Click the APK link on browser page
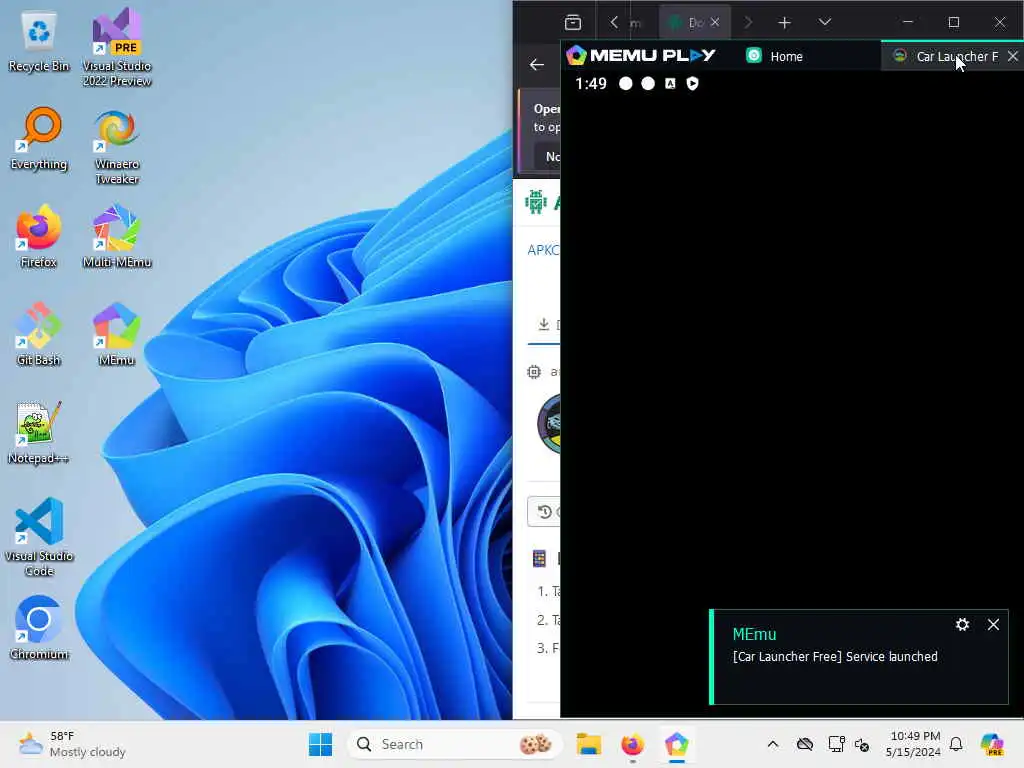The width and height of the screenshot is (1024, 768). click(543, 250)
